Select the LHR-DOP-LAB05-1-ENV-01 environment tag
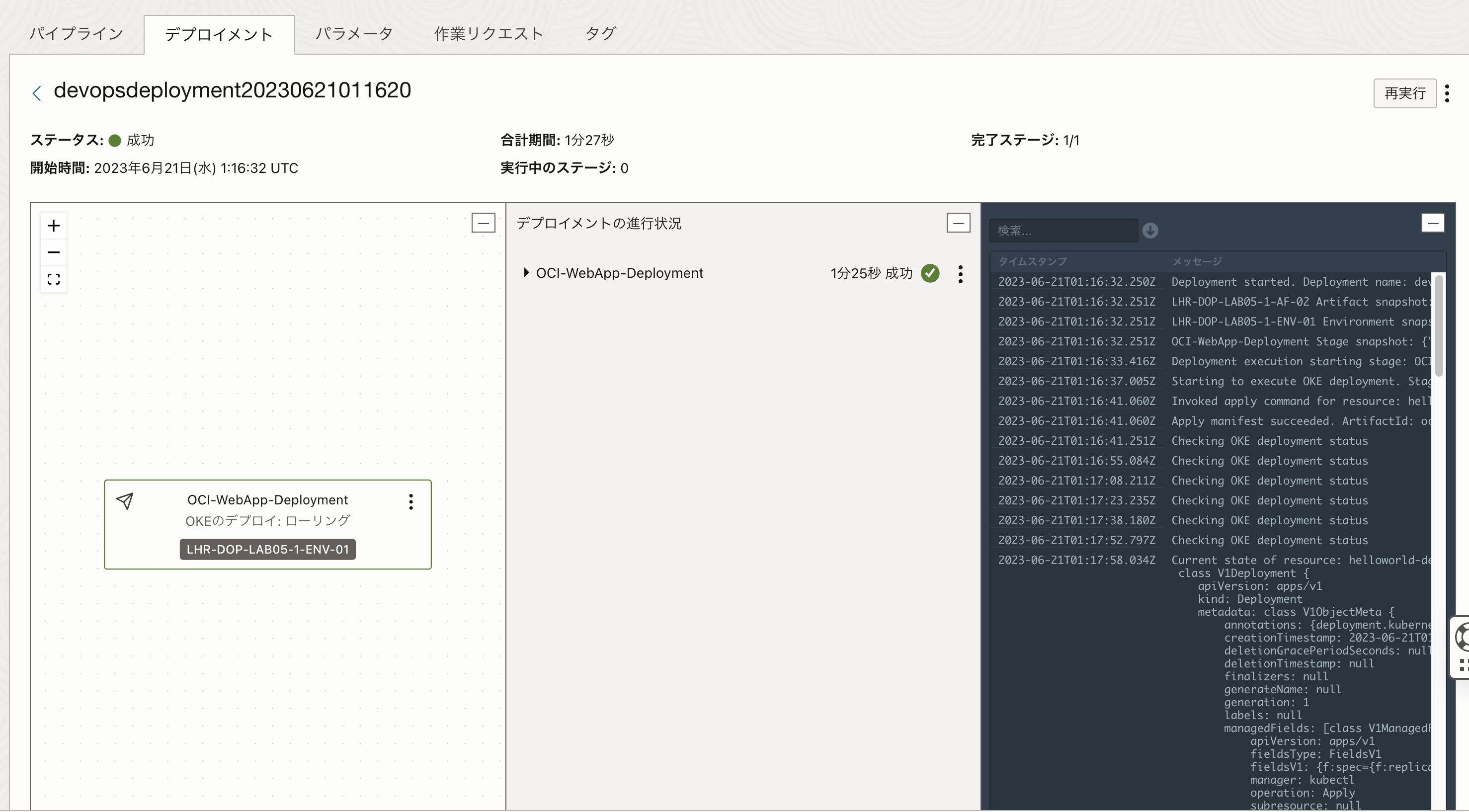 point(267,549)
